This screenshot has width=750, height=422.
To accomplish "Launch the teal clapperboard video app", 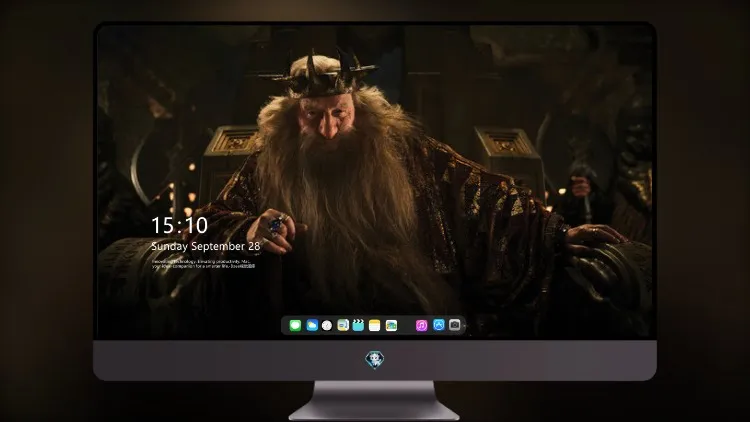I will tap(358, 325).
